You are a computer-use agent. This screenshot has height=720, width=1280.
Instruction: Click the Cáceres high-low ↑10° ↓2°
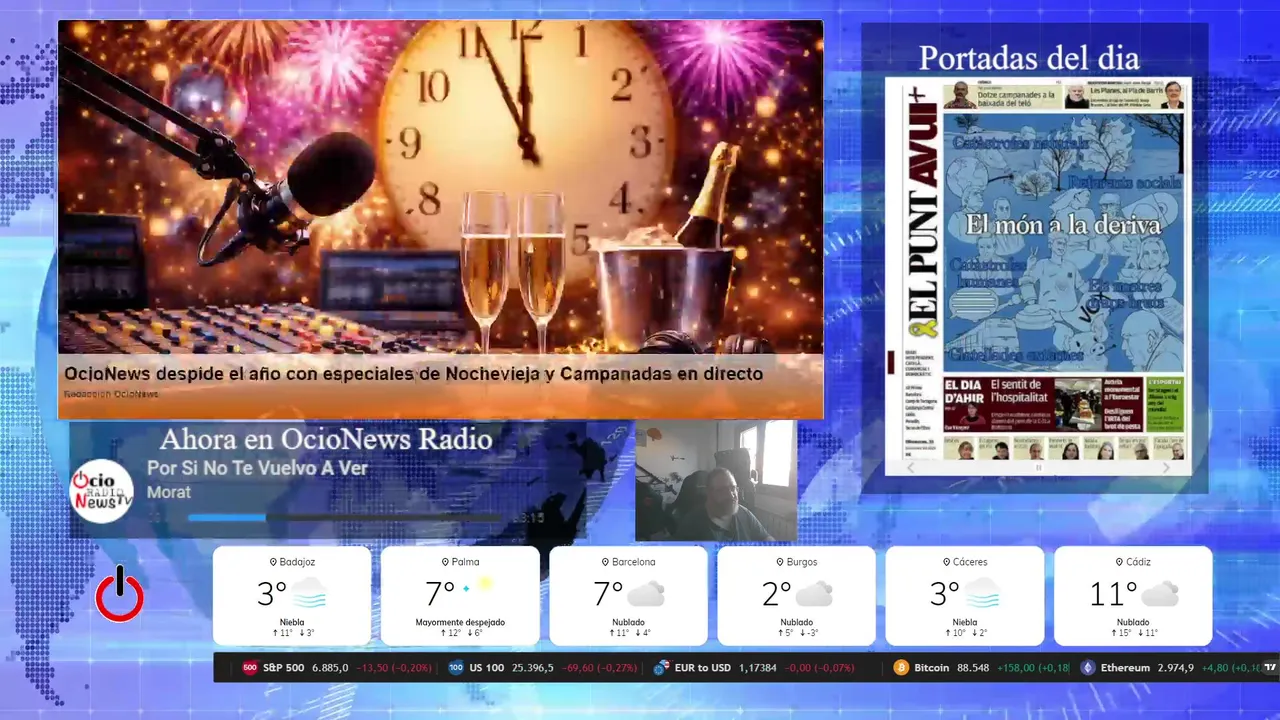click(964, 633)
